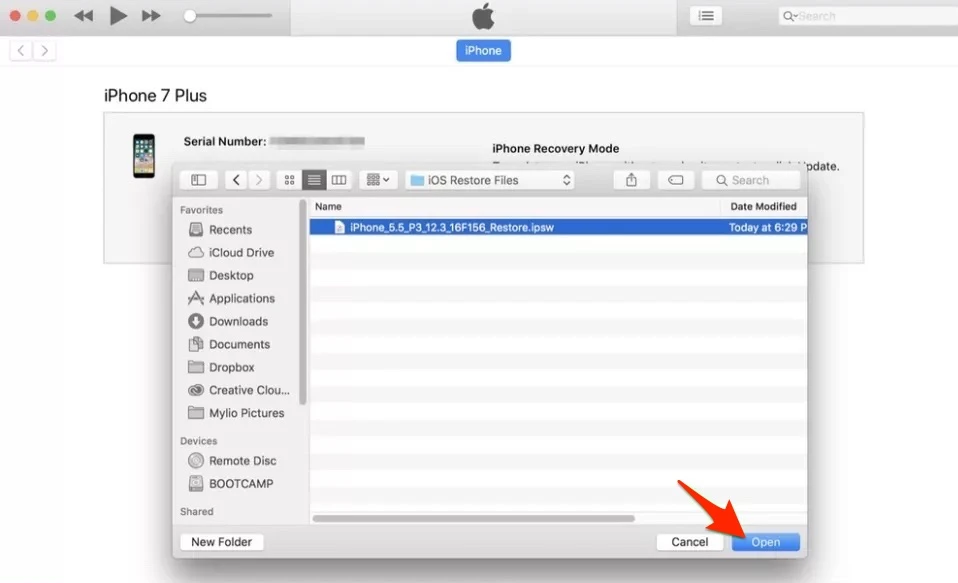
Task: Switch to column view in file dialog
Action: 339,180
